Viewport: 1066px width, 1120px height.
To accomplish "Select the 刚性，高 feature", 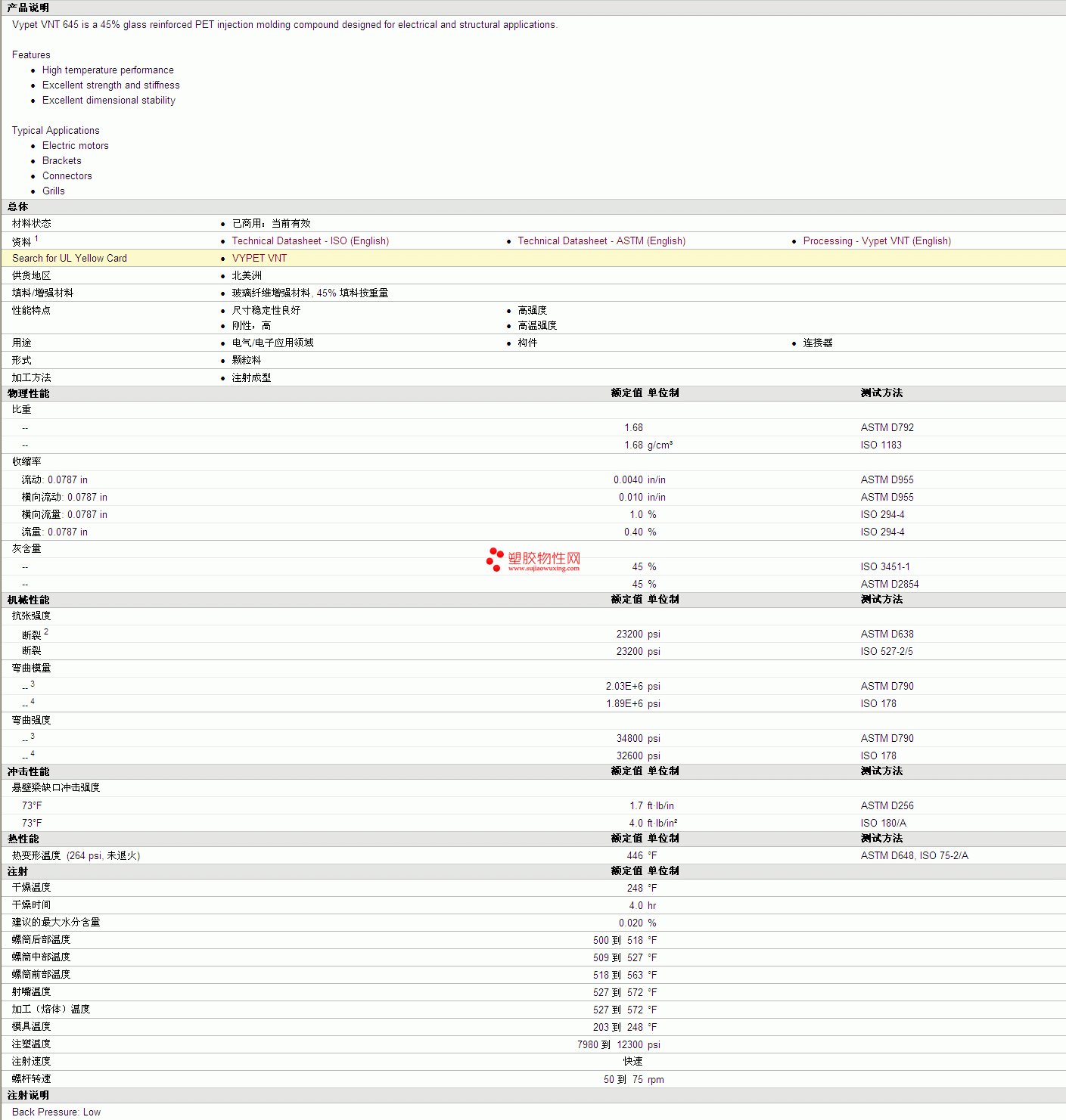I will coord(251,326).
